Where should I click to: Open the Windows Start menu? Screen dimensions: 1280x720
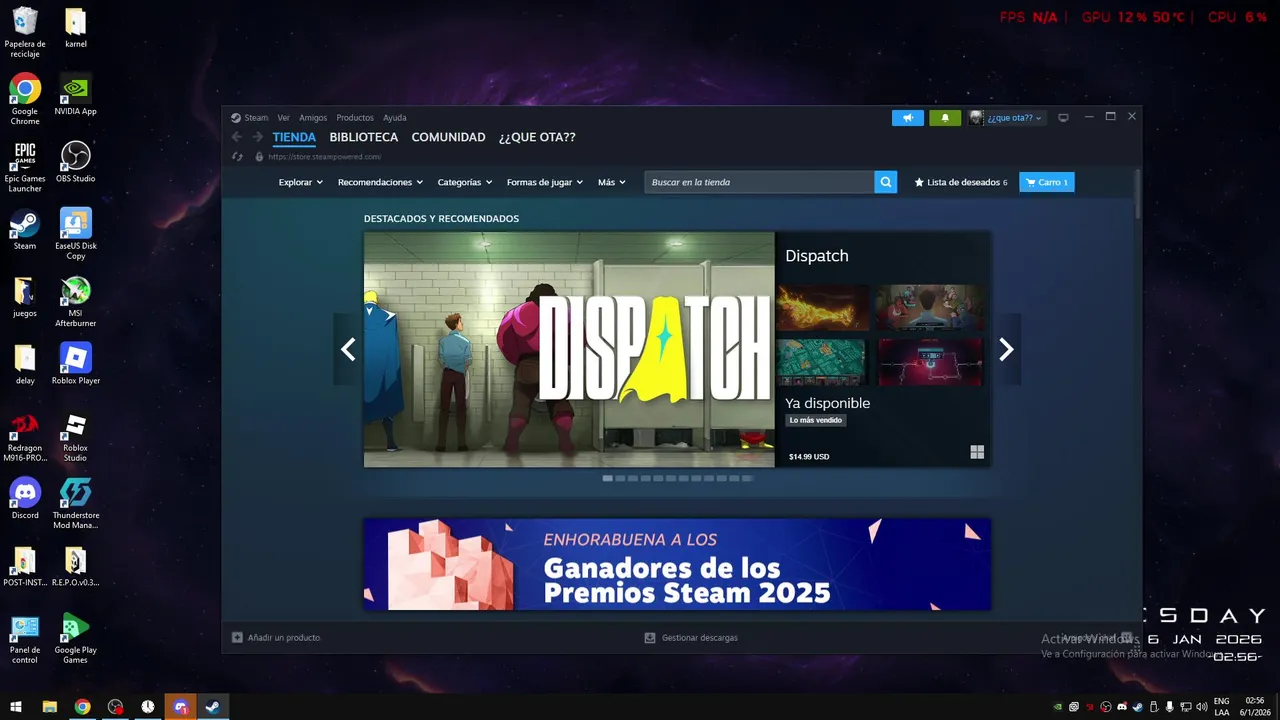pyautogui.click(x=16, y=707)
